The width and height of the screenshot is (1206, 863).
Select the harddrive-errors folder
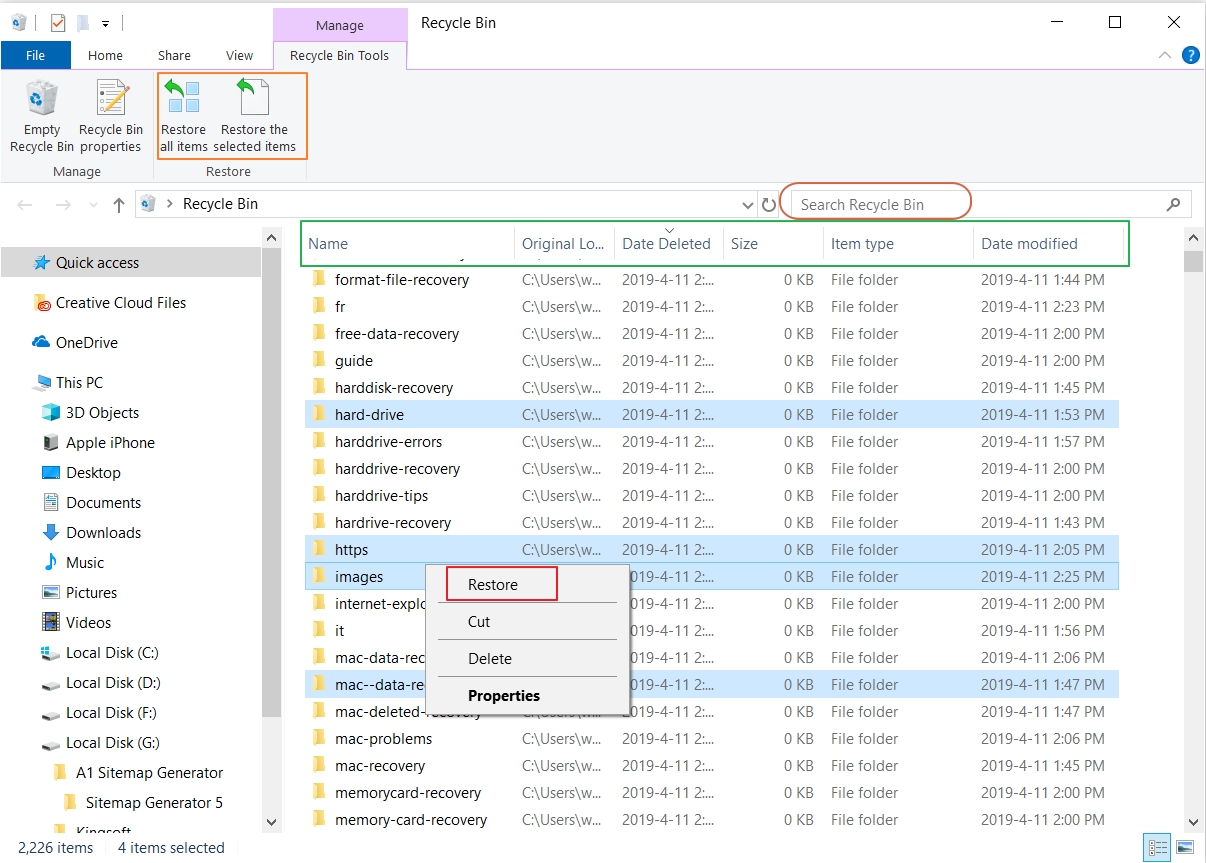coord(388,442)
